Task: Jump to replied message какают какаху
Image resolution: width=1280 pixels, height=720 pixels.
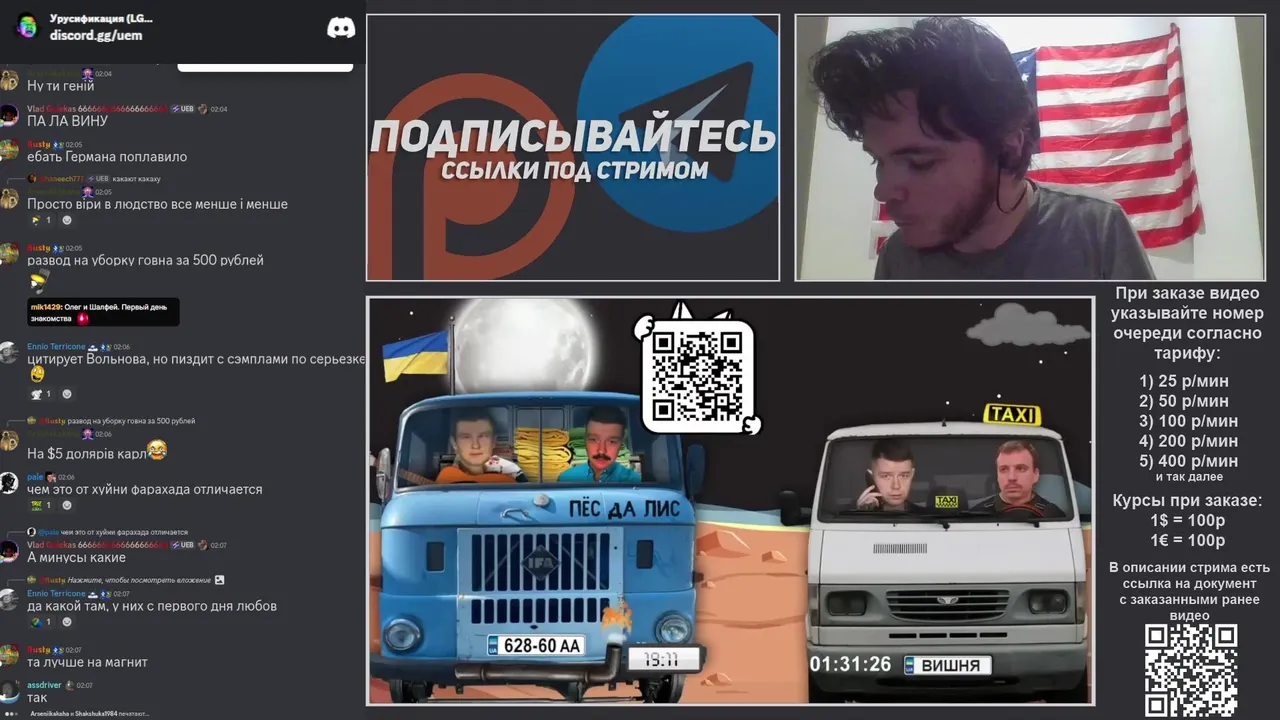Action: [x=136, y=179]
